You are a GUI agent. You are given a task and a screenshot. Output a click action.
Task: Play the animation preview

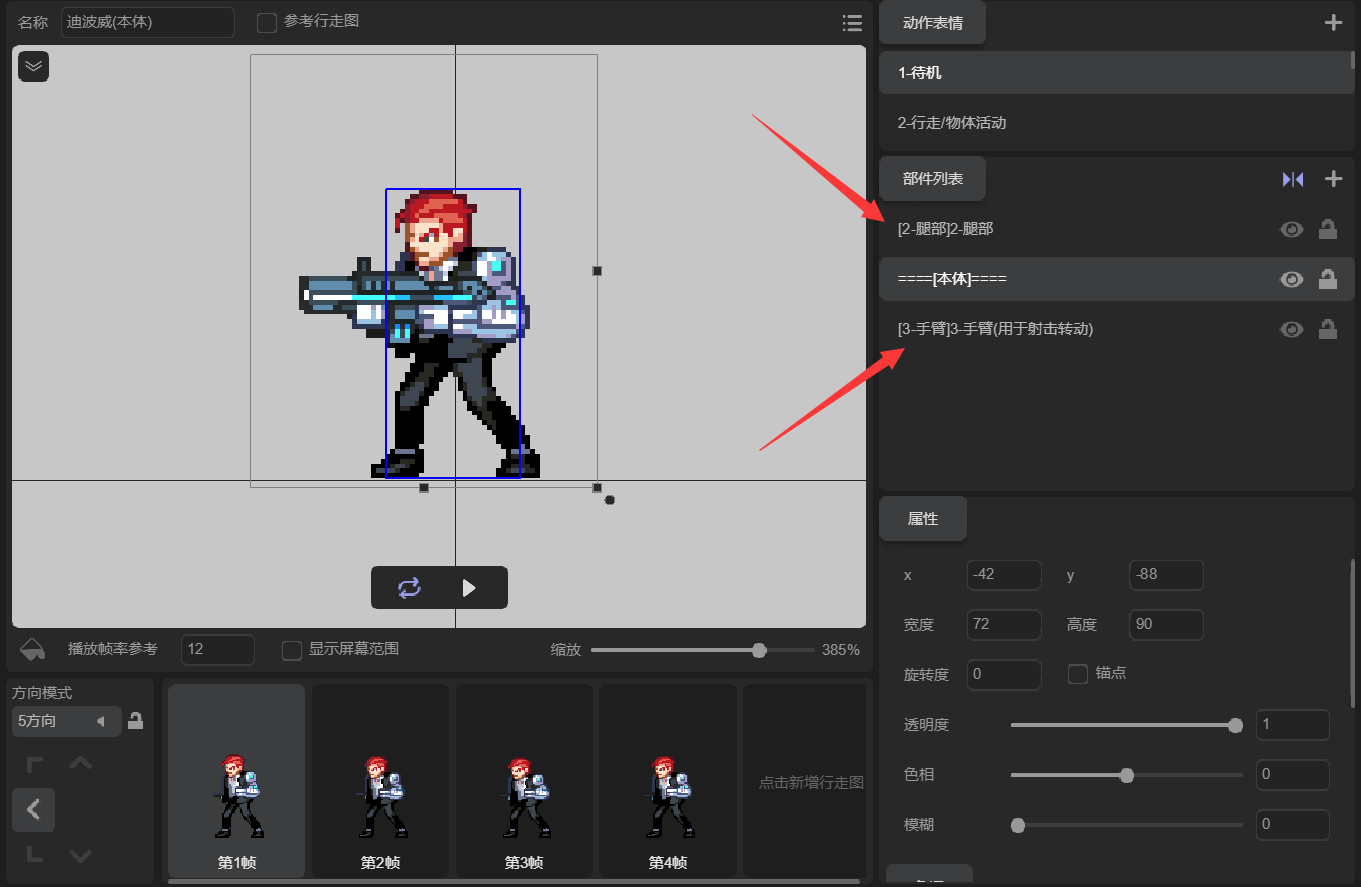pos(469,587)
